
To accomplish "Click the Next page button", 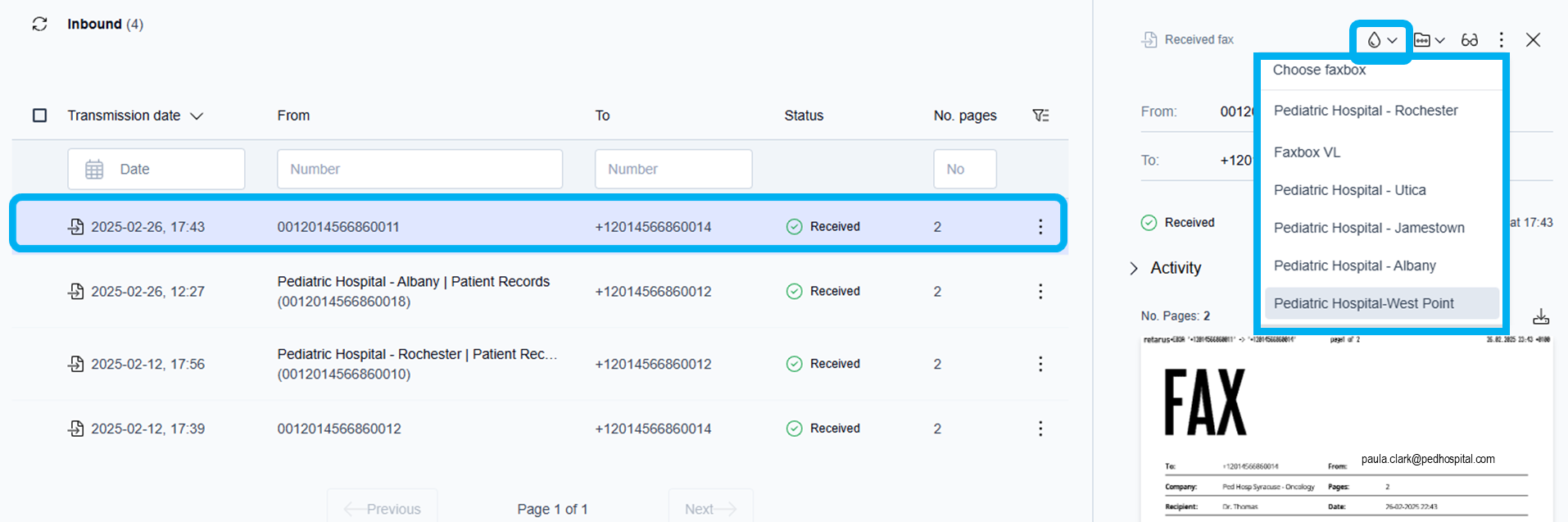I will (710, 509).
